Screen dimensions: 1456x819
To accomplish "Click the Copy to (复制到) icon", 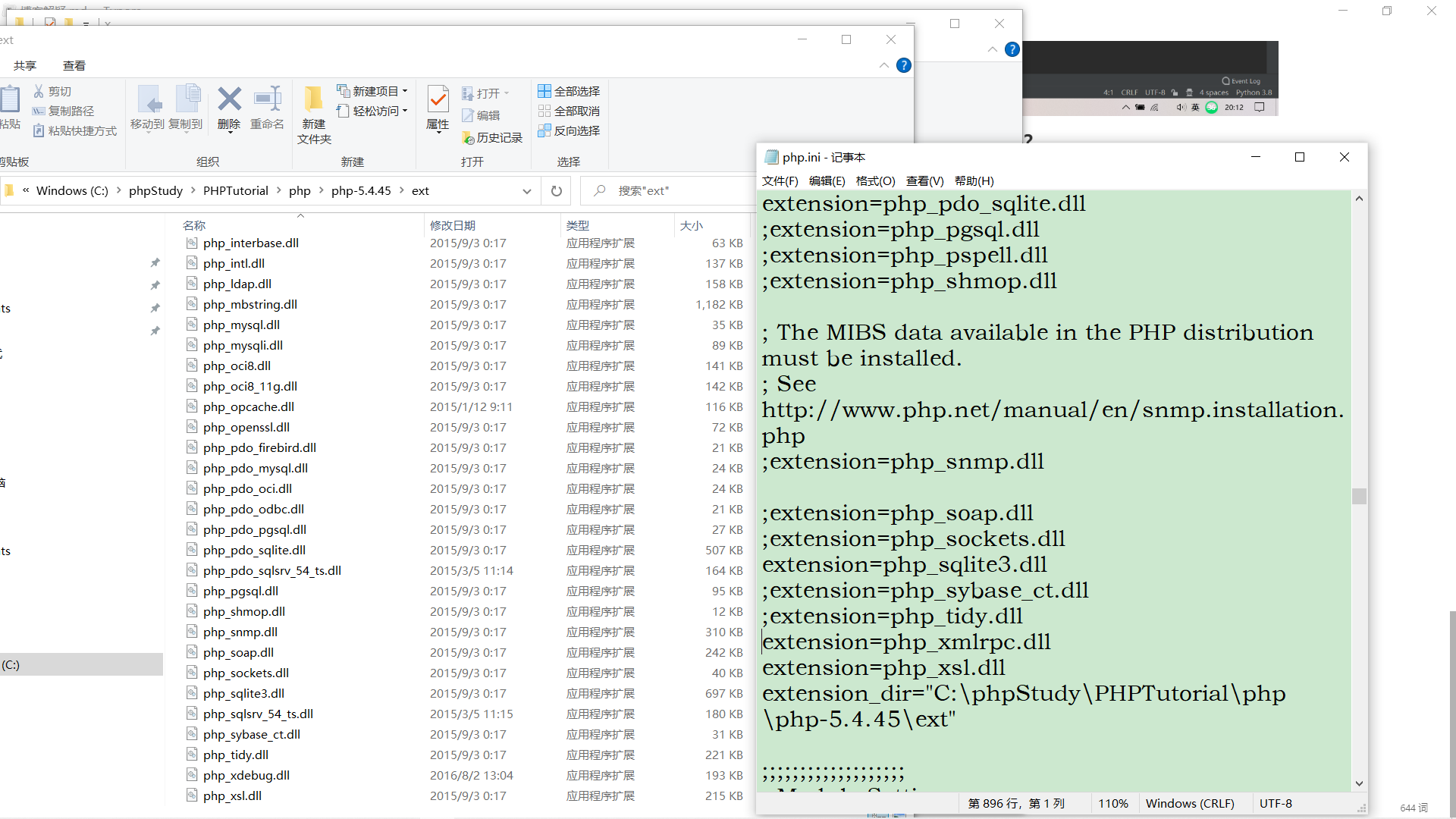I will (x=187, y=100).
